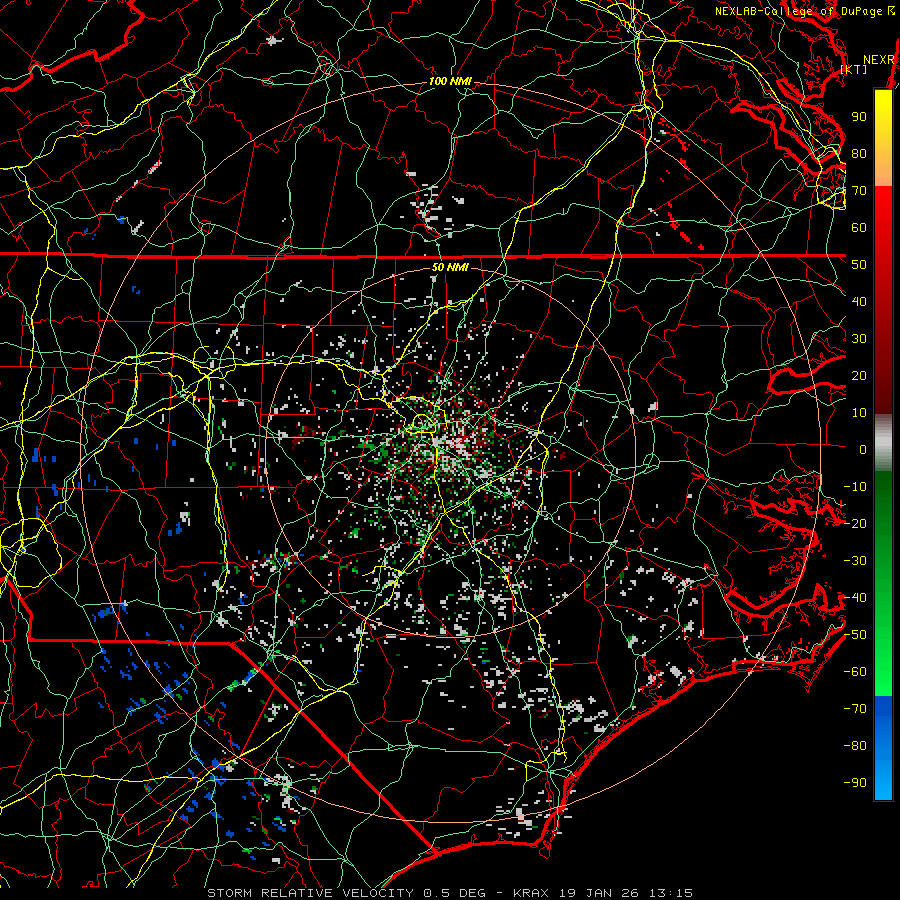Click the 0 value on the velocity scale

(863, 449)
